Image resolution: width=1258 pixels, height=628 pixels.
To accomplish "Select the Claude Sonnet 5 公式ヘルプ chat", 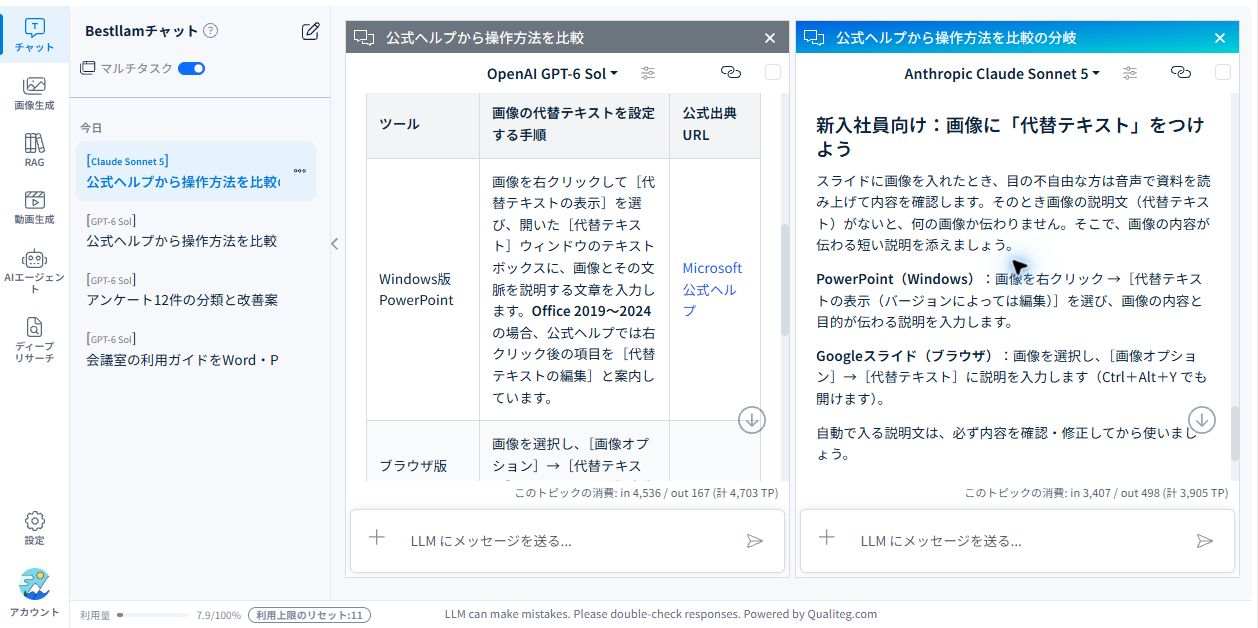I will click(196, 171).
